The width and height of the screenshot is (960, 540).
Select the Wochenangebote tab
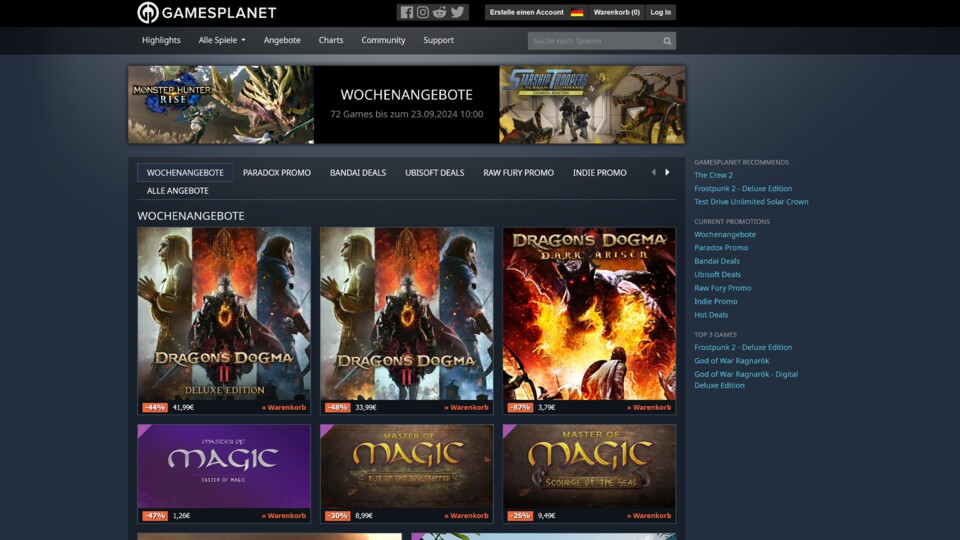185,173
